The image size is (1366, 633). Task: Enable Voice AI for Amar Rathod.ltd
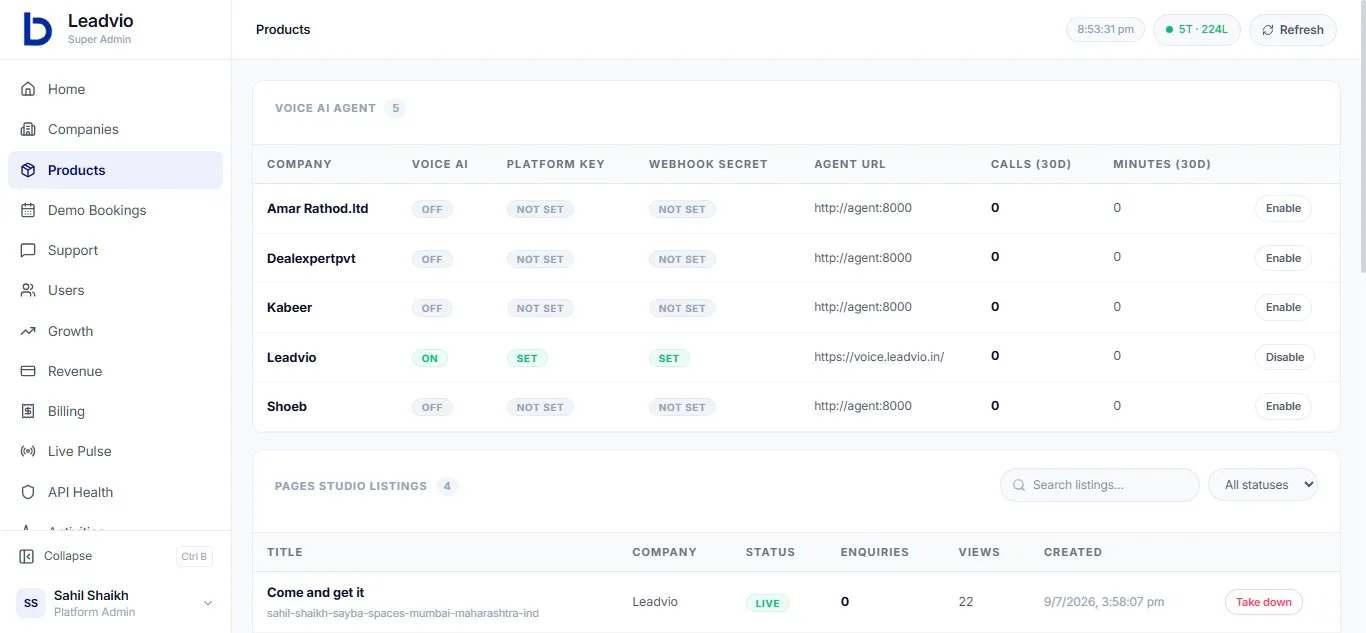(x=1283, y=208)
